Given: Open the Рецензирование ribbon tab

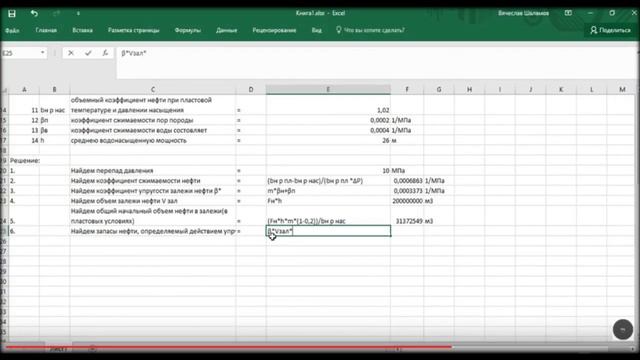Looking at the screenshot, I should pos(274,30).
